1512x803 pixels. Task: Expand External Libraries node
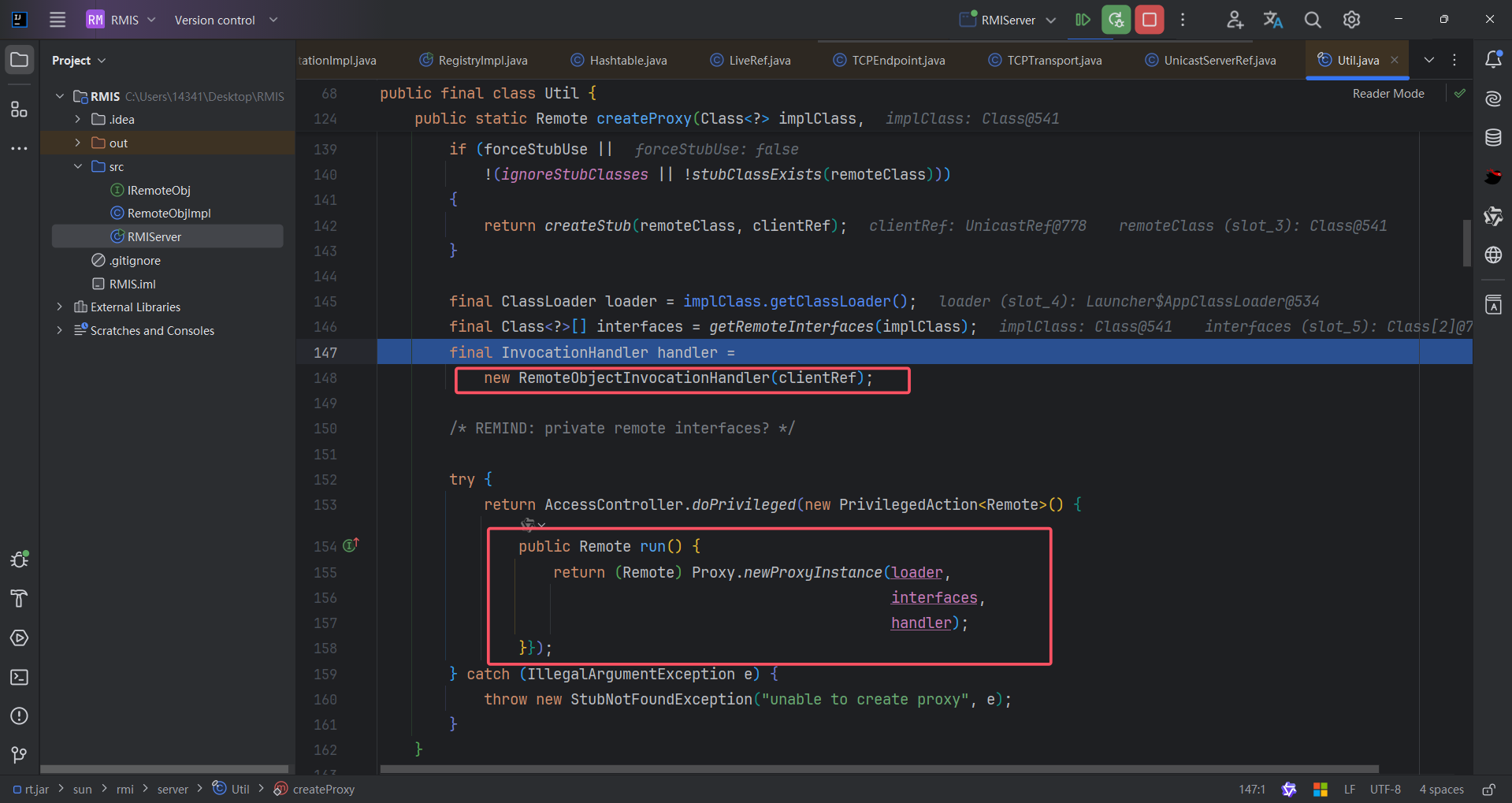click(60, 307)
